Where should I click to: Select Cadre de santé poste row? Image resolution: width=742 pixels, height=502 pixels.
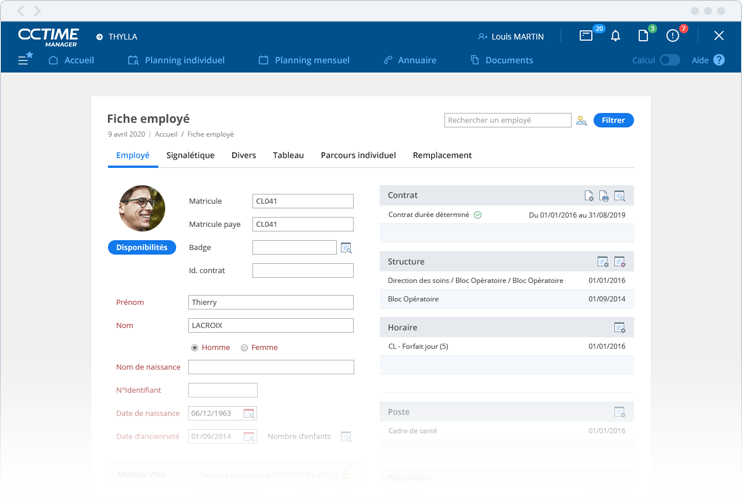[x=506, y=431]
